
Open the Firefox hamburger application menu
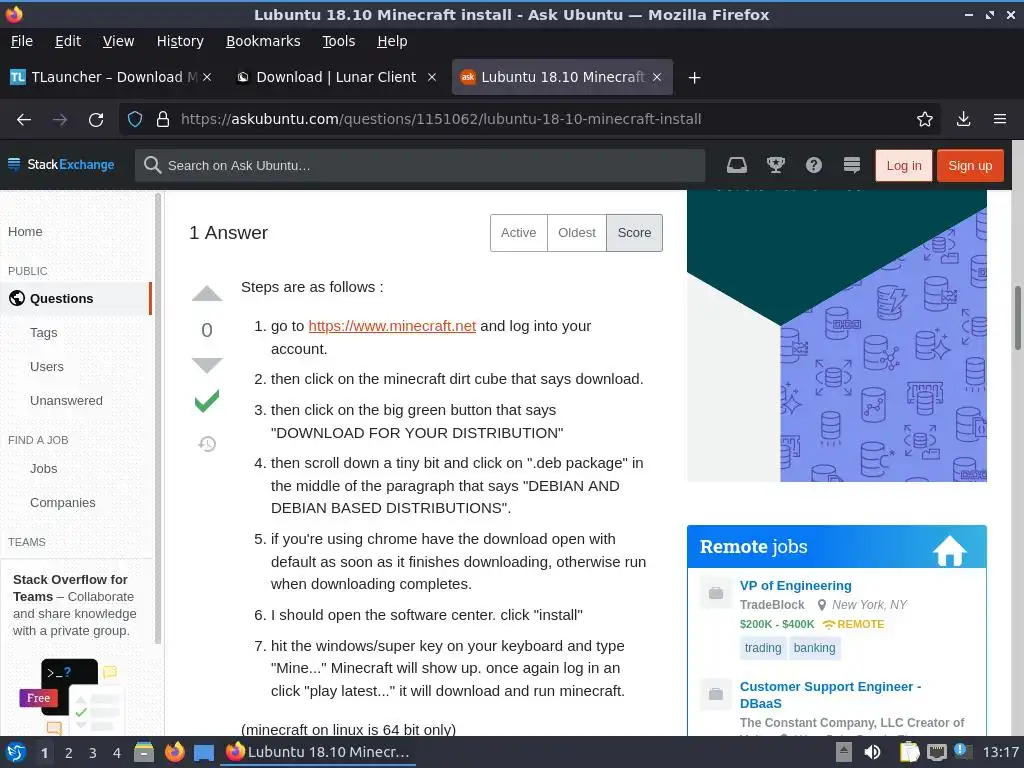pyautogui.click(x=1000, y=119)
